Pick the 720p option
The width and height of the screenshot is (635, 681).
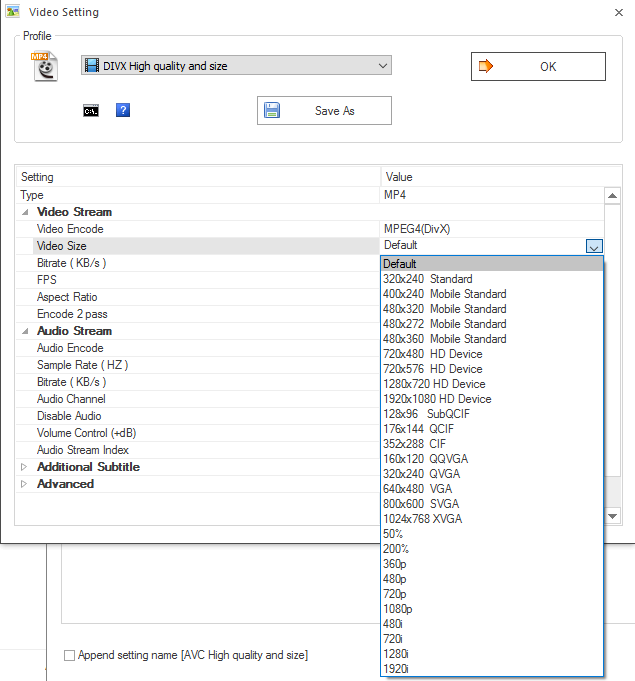(492, 594)
